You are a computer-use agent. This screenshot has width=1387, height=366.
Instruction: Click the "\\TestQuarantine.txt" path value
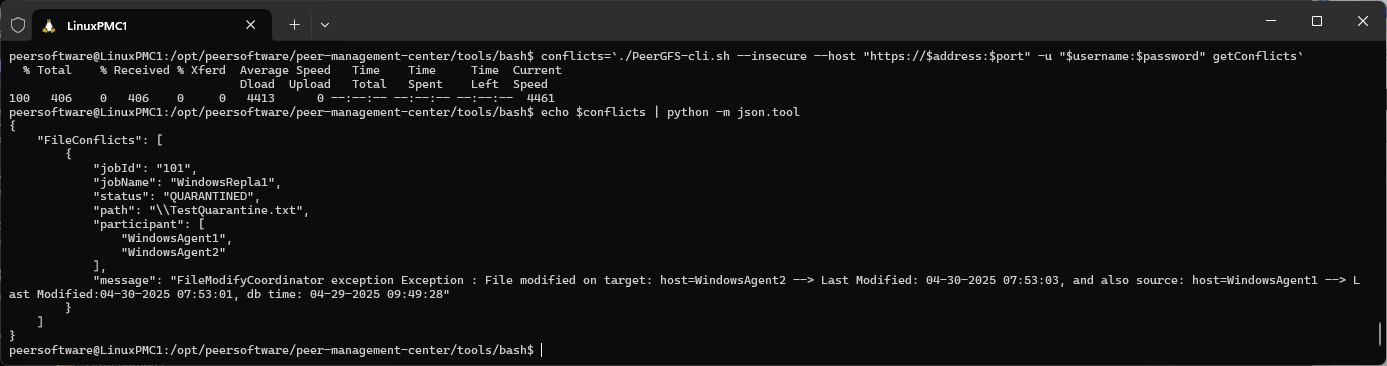pos(230,210)
